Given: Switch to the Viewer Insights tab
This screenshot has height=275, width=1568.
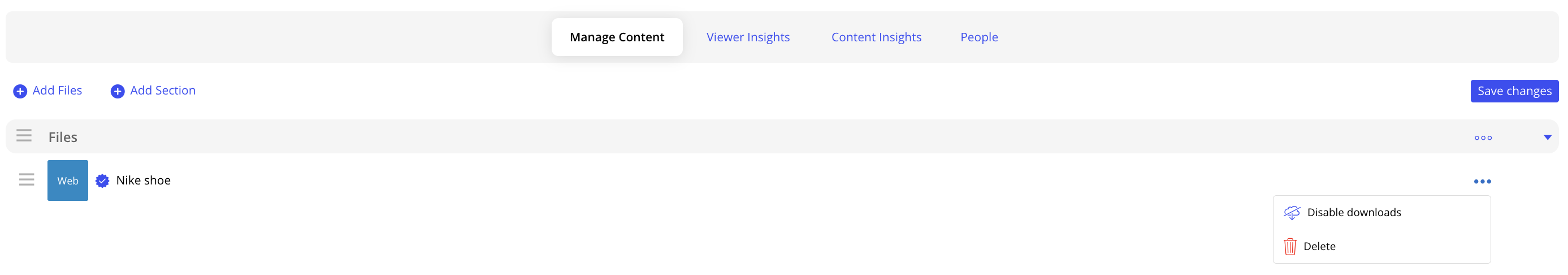Looking at the screenshot, I should click(x=747, y=37).
